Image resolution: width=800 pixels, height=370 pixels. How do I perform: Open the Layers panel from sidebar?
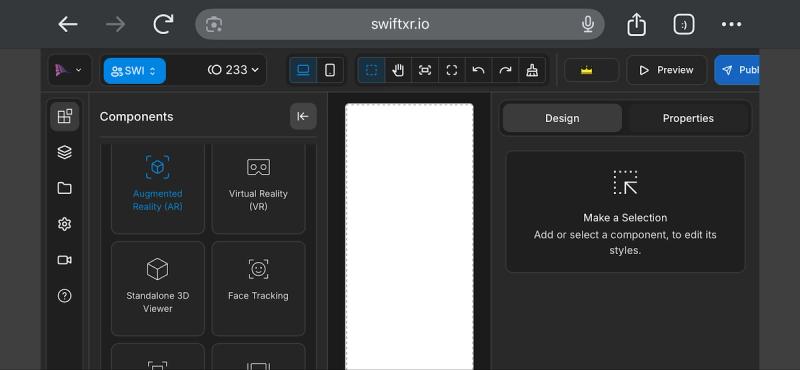(64, 152)
